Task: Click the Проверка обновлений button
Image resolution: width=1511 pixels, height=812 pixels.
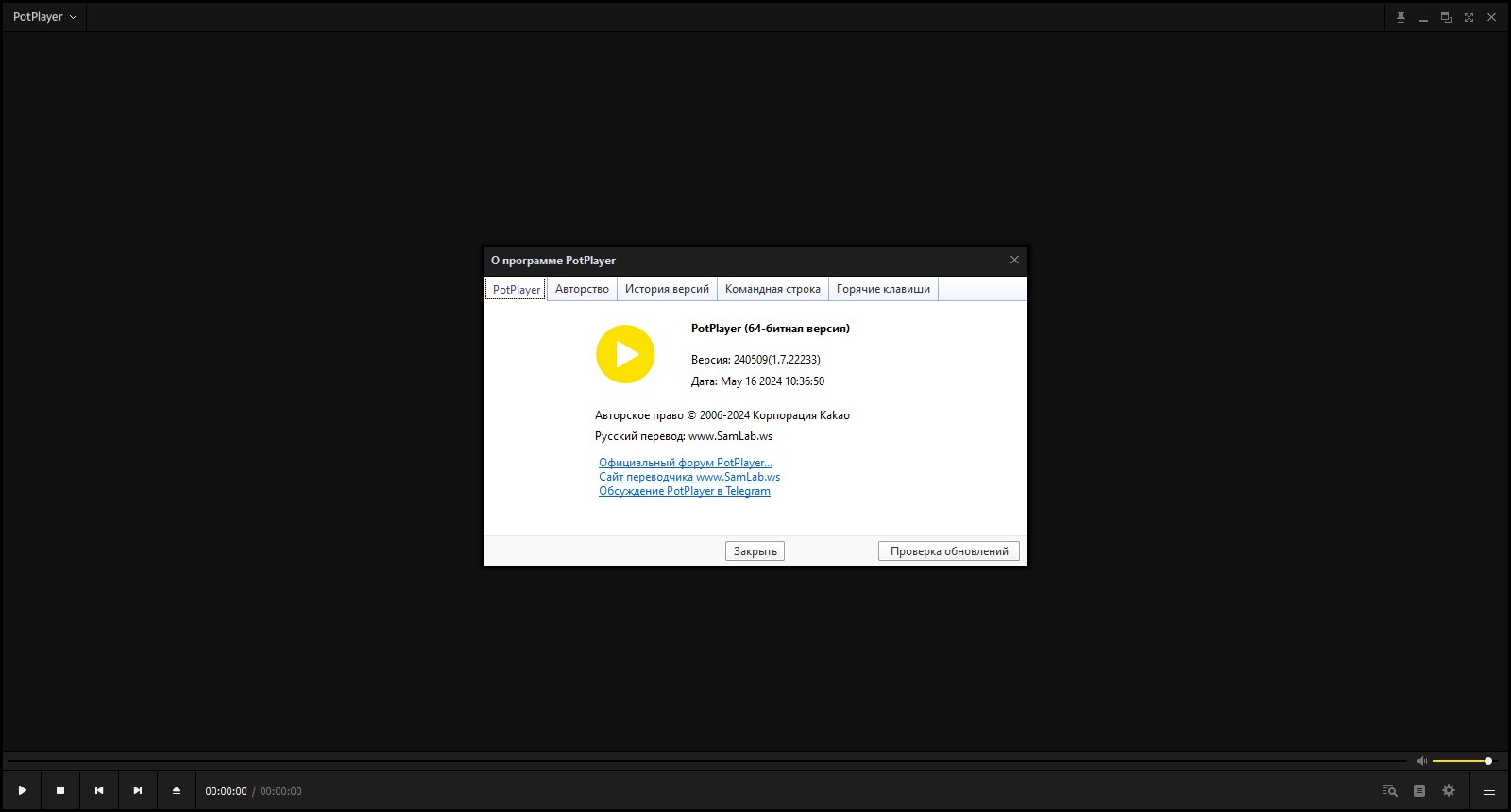Action: point(948,551)
